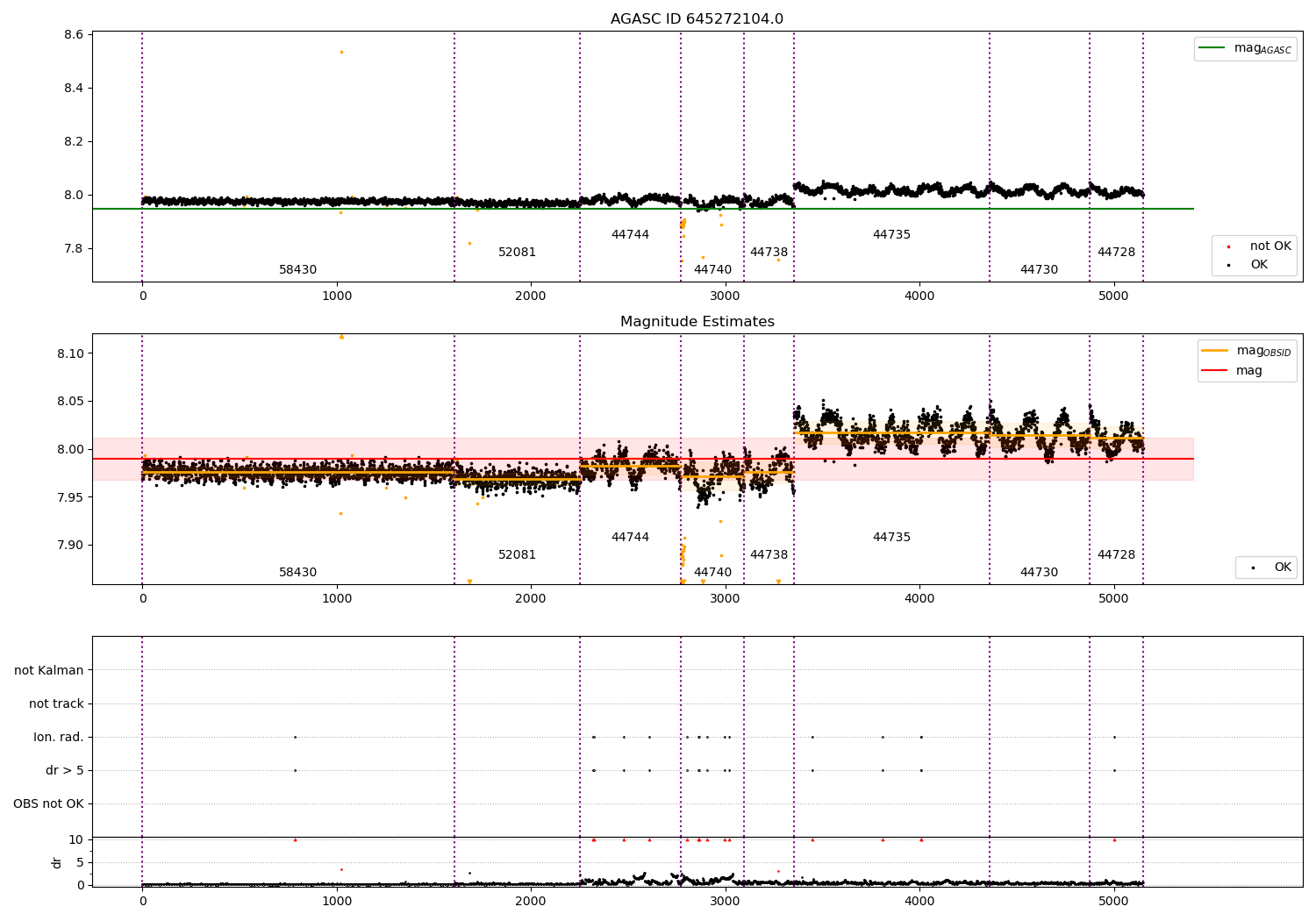Click obsid label 52081 in Magnitude Estimates plot

(518, 555)
